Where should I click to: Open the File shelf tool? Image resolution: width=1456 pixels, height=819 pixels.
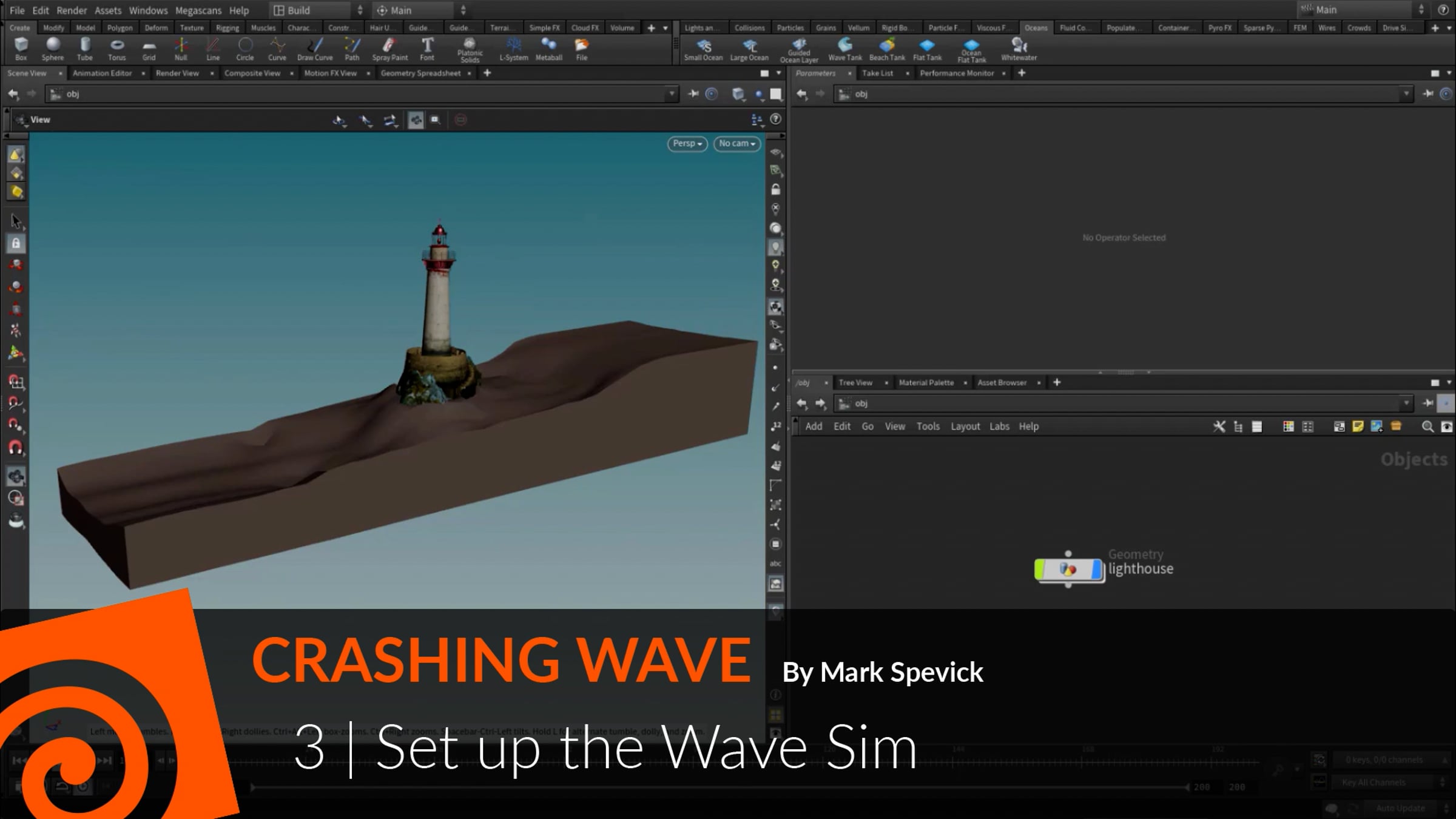coord(582,49)
